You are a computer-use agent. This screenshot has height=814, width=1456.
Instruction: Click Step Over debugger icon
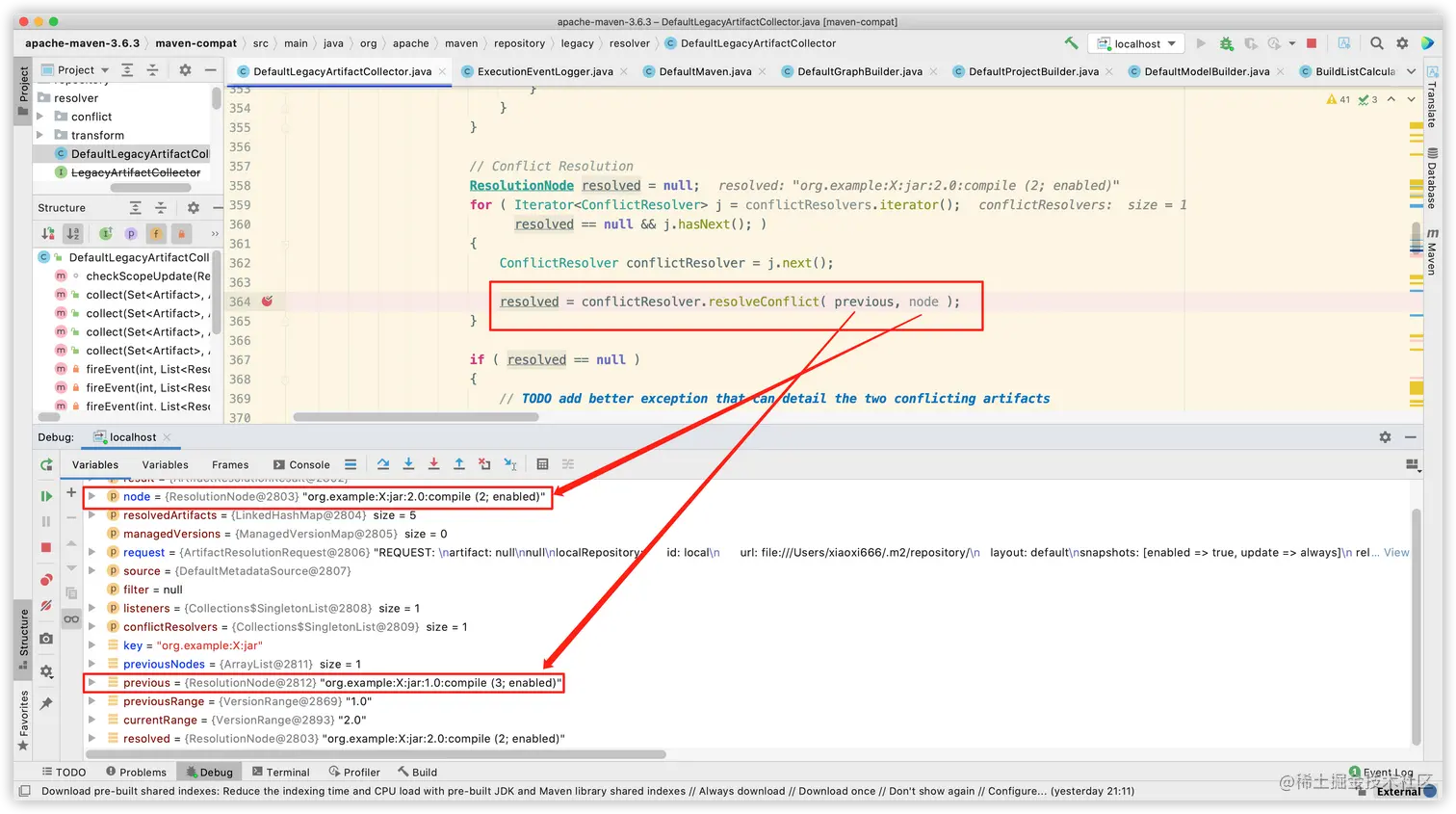(383, 464)
